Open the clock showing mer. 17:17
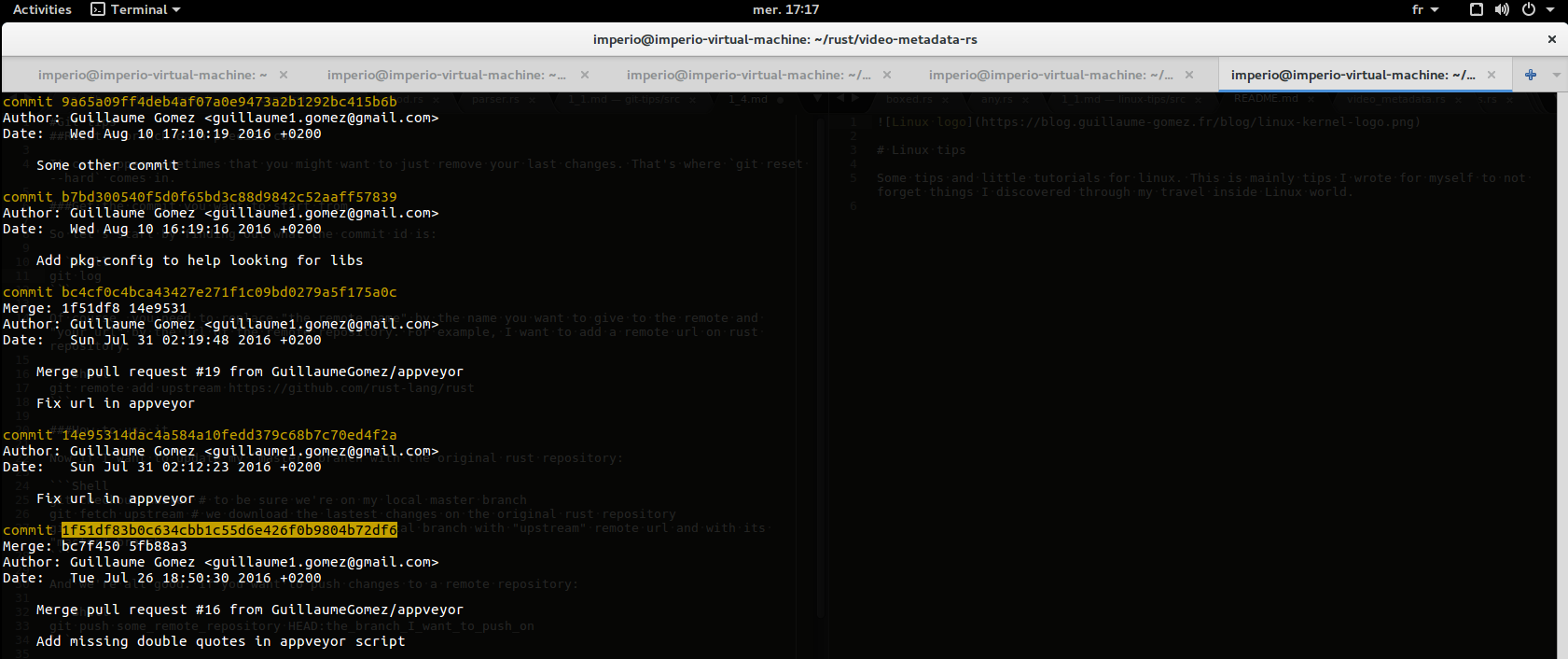Screen dimensions: 1568x659 tap(785, 9)
